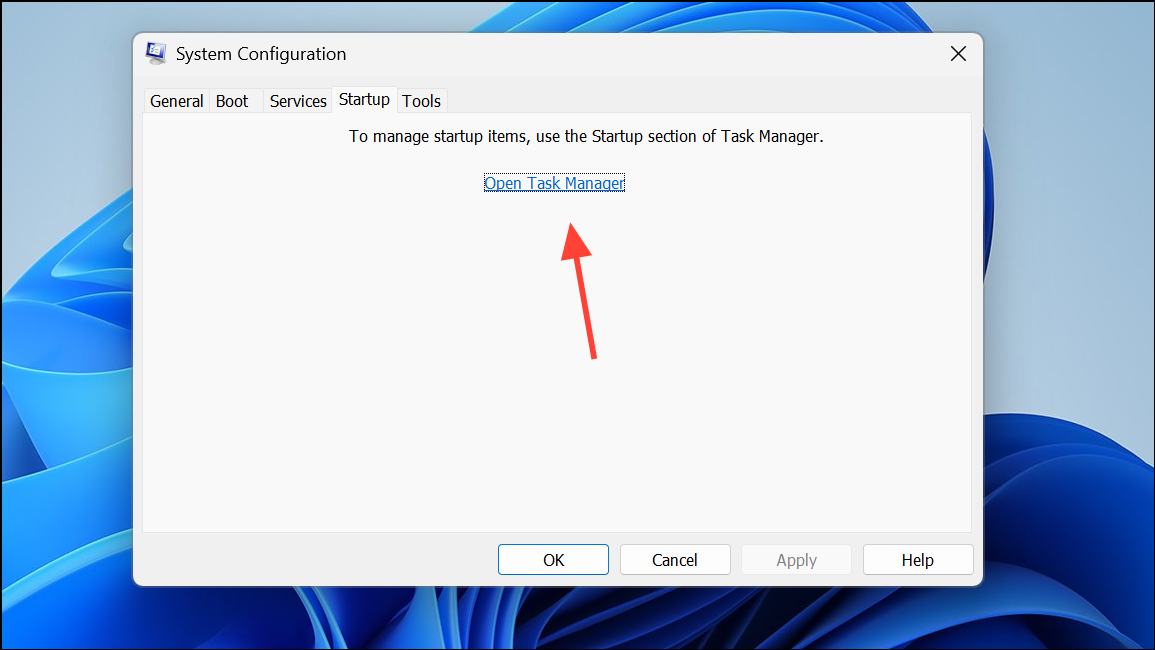The height and width of the screenshot is (650, 1155).
Task: Close the System Configuration window
Action: pos(957,53)
